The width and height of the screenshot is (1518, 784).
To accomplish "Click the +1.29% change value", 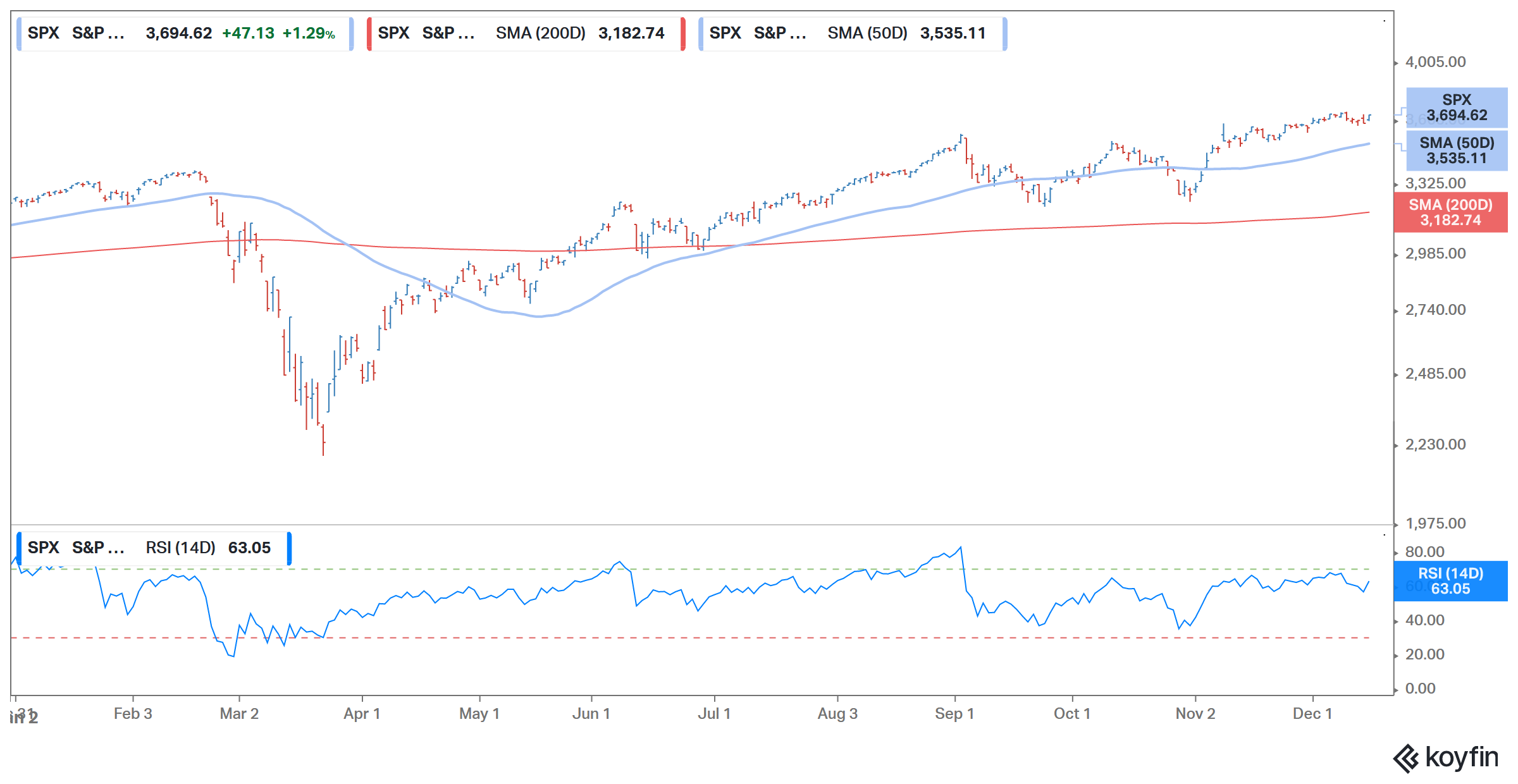I will coord(309,34).
